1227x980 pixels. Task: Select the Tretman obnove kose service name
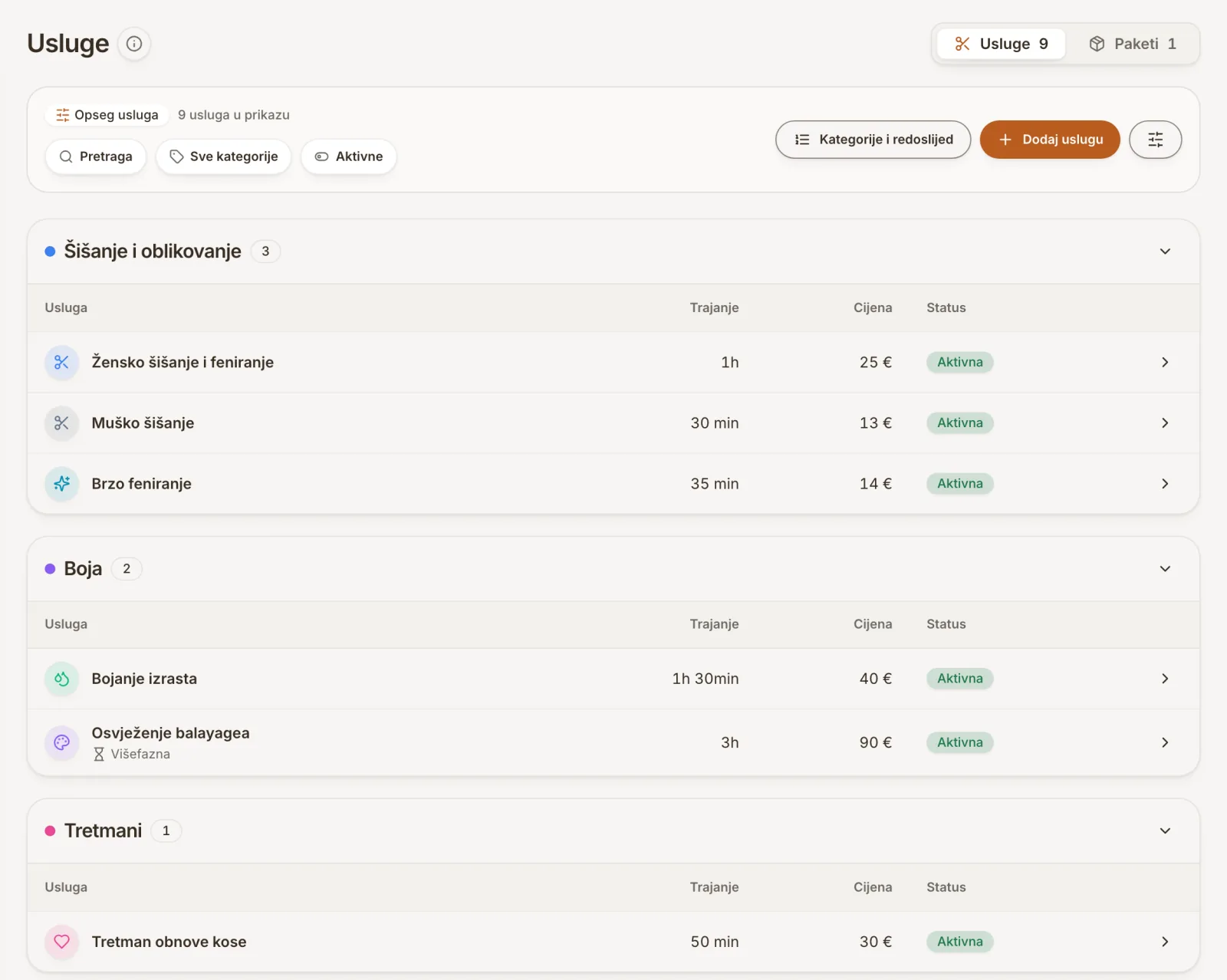click(x=169, y=942)
